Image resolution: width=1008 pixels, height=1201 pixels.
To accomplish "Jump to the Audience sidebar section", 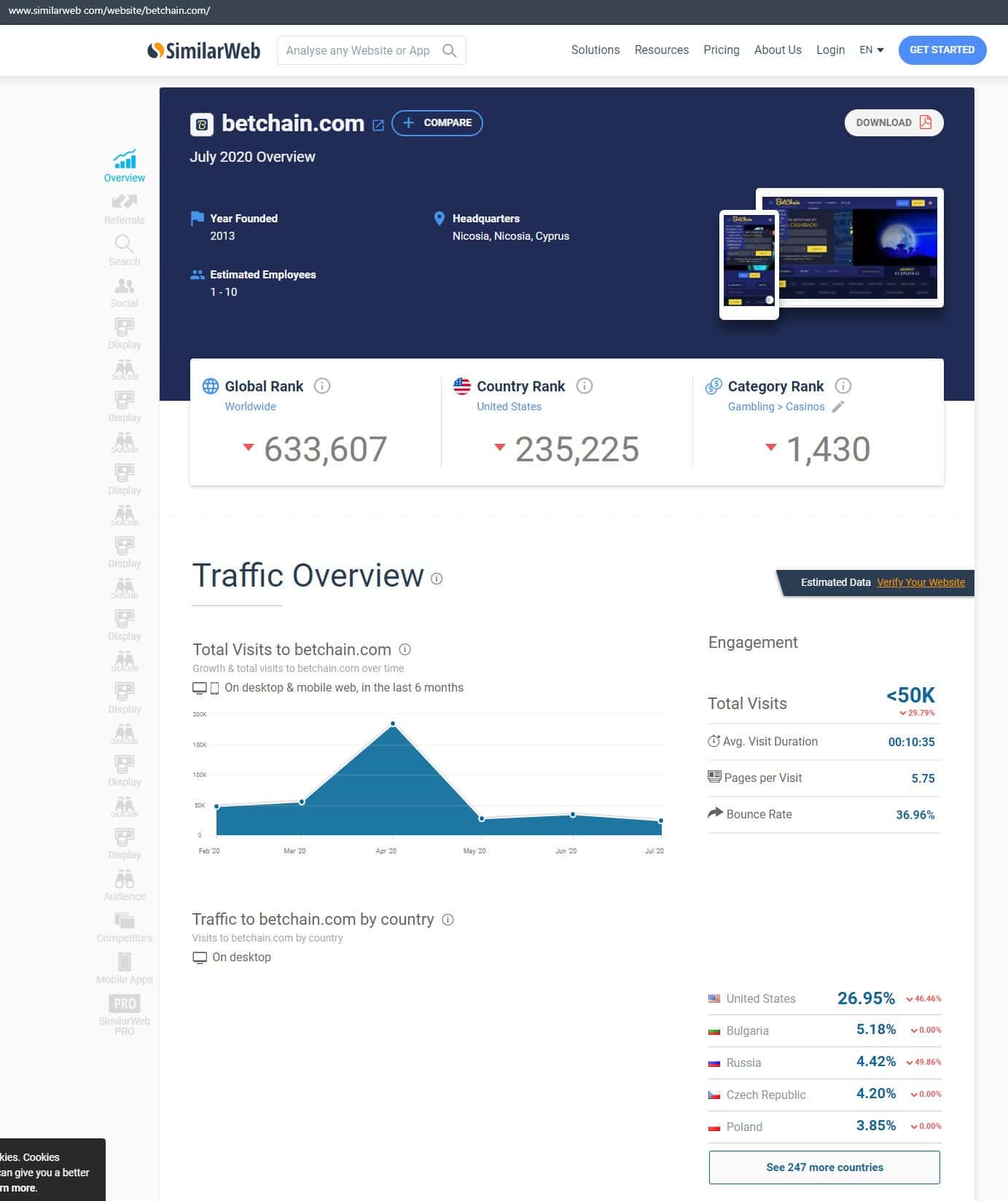I will click(125, 885).
